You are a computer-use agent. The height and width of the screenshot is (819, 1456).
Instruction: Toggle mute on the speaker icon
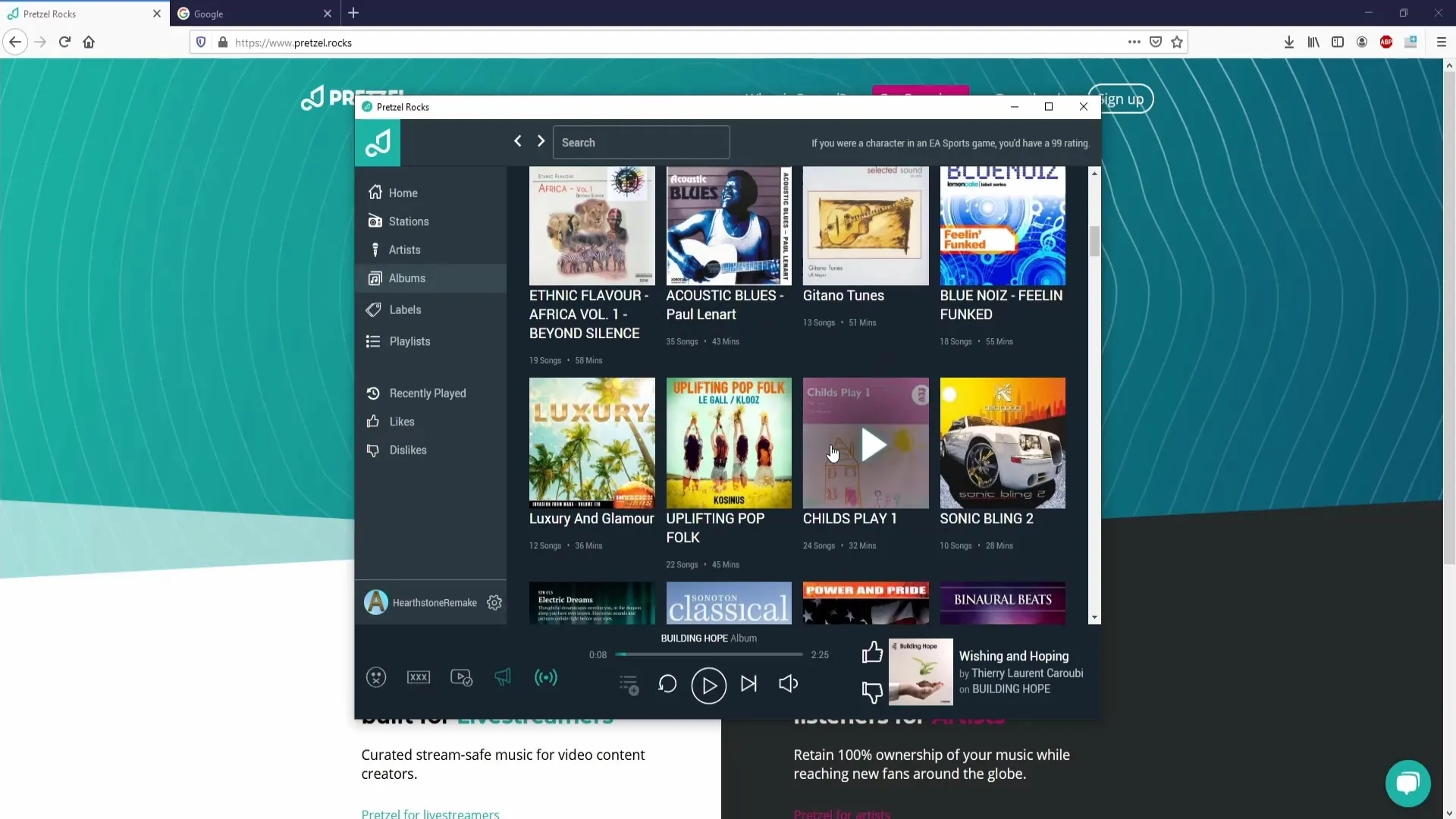click(788, 684)
